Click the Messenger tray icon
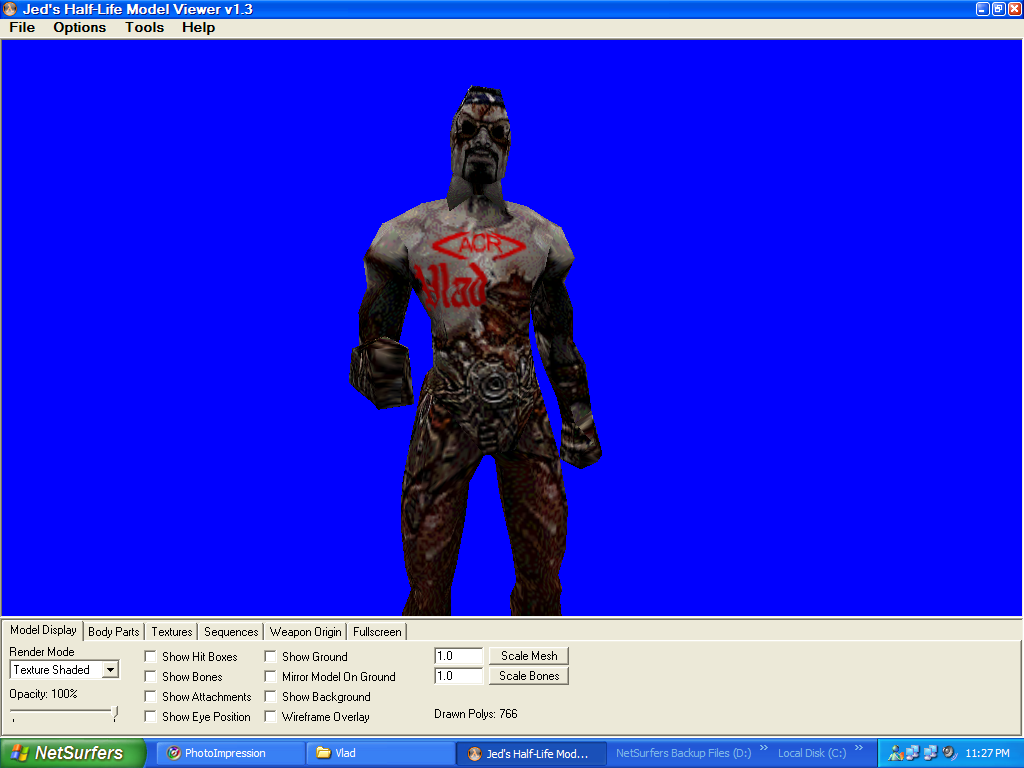The image size is (1024, 768). coord(895,753)
